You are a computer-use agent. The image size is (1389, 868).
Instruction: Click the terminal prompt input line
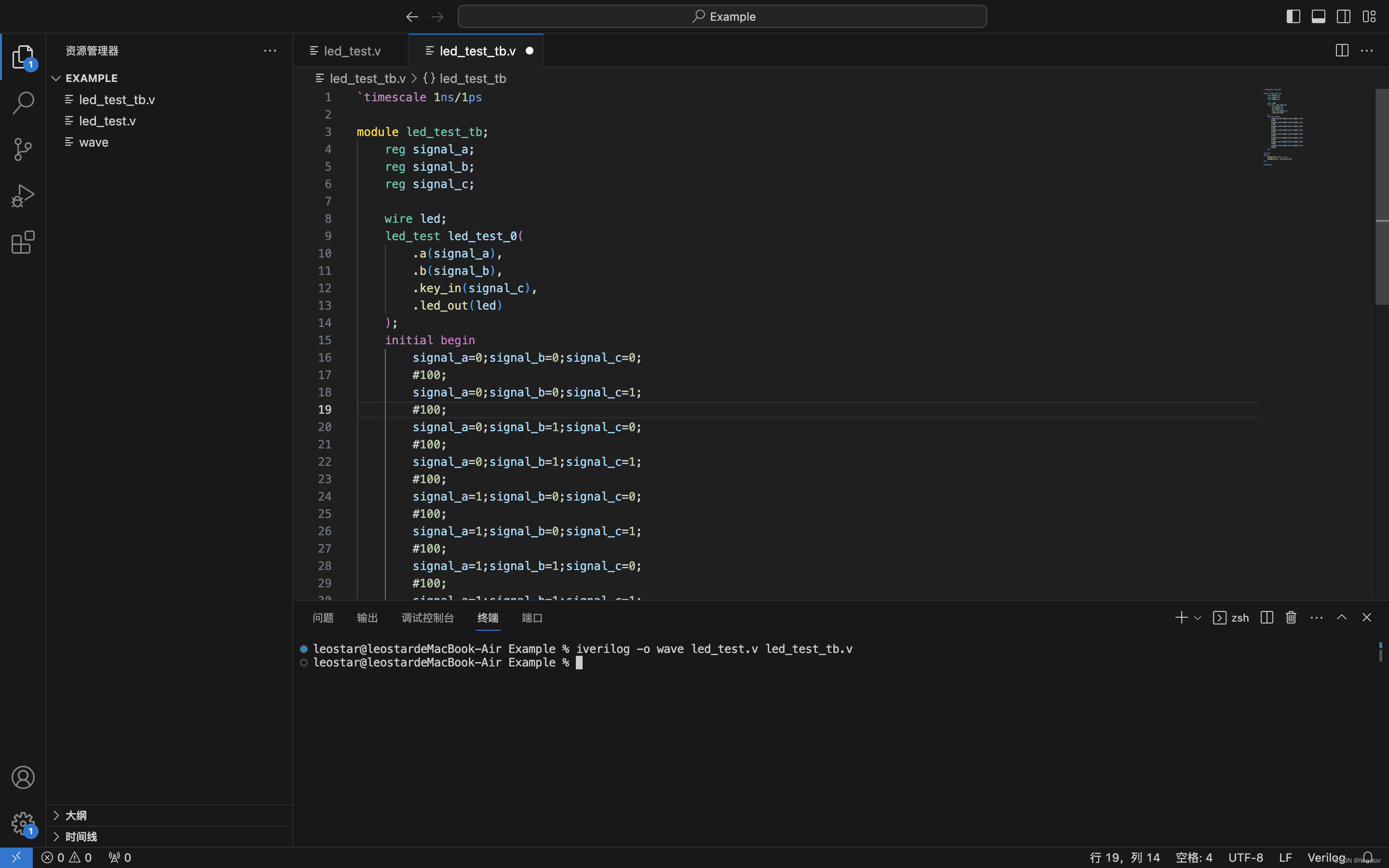click(x=579, y=663)
